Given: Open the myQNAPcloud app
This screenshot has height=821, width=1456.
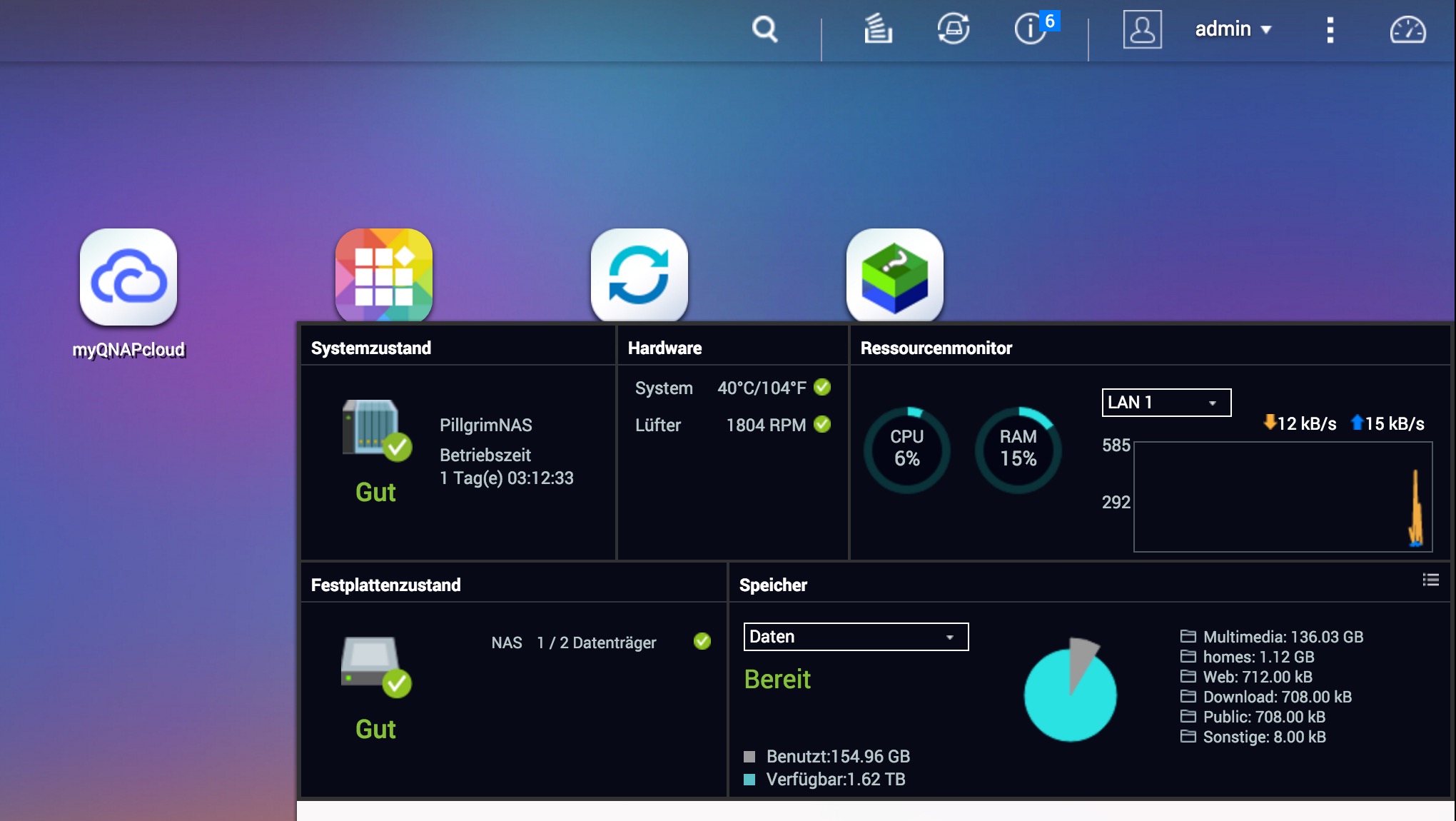Looking at the screenshot, I should point(128,277).
